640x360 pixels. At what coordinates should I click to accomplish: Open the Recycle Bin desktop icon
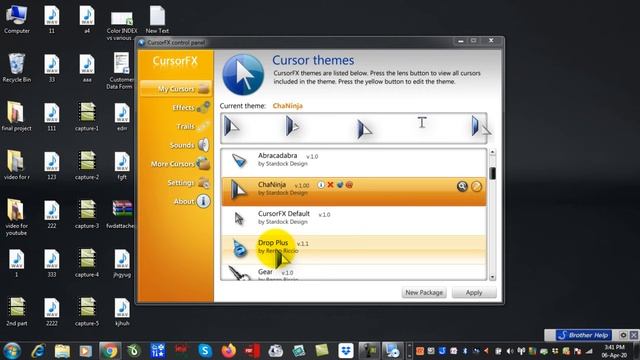coord(17,68)
